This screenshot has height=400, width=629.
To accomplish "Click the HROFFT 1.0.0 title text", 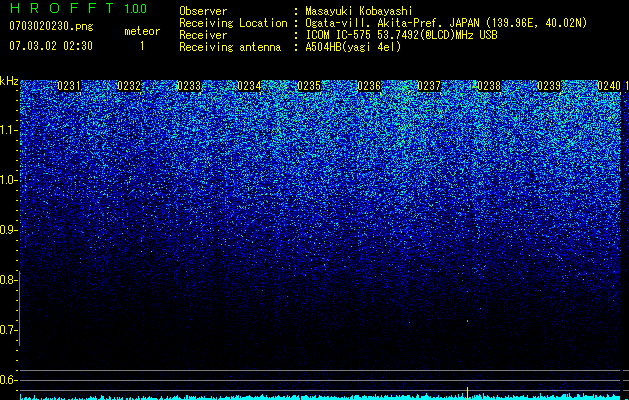I will click(x=78, y=8).
